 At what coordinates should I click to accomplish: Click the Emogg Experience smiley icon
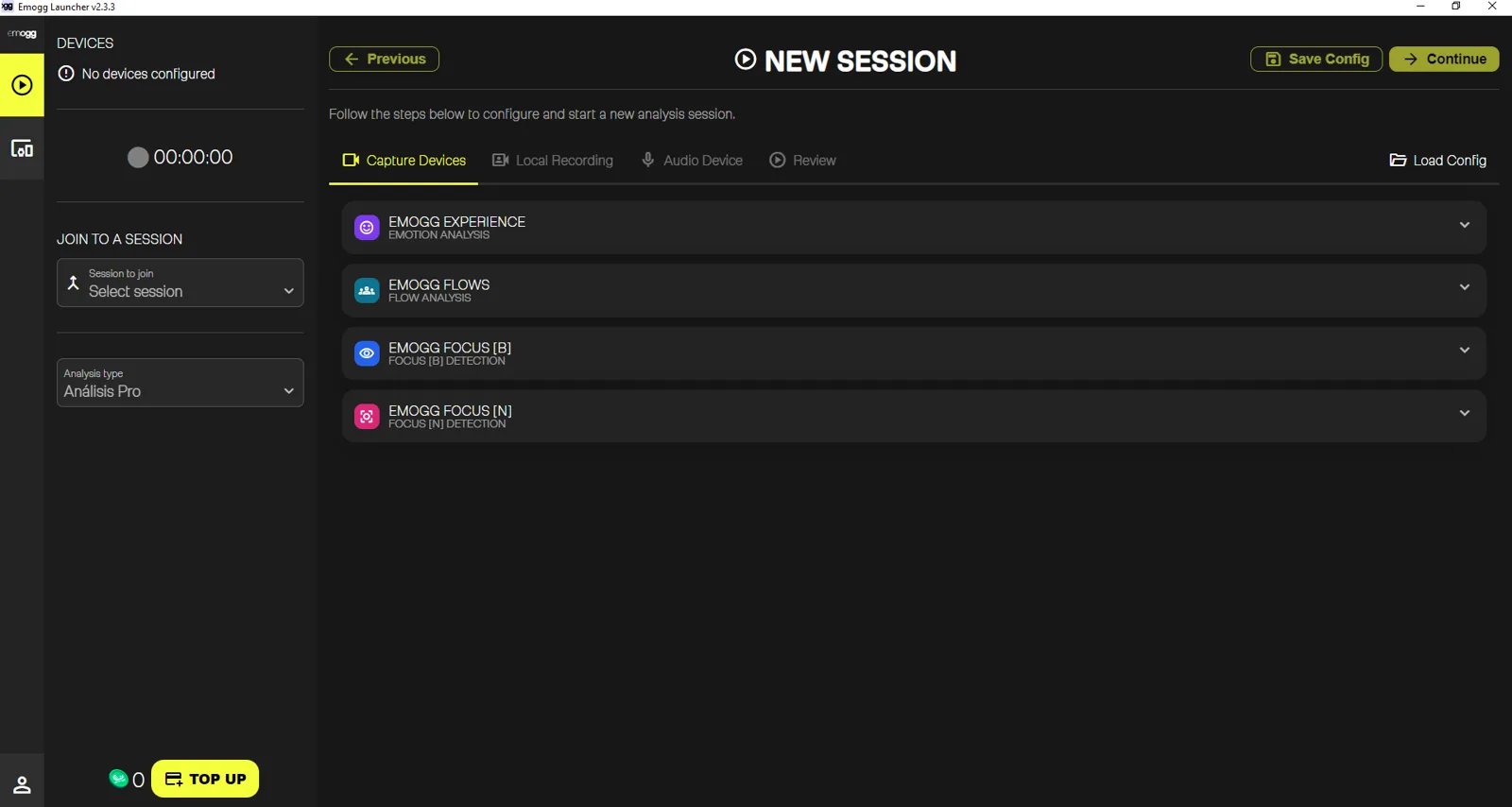(x=367, y=228)
